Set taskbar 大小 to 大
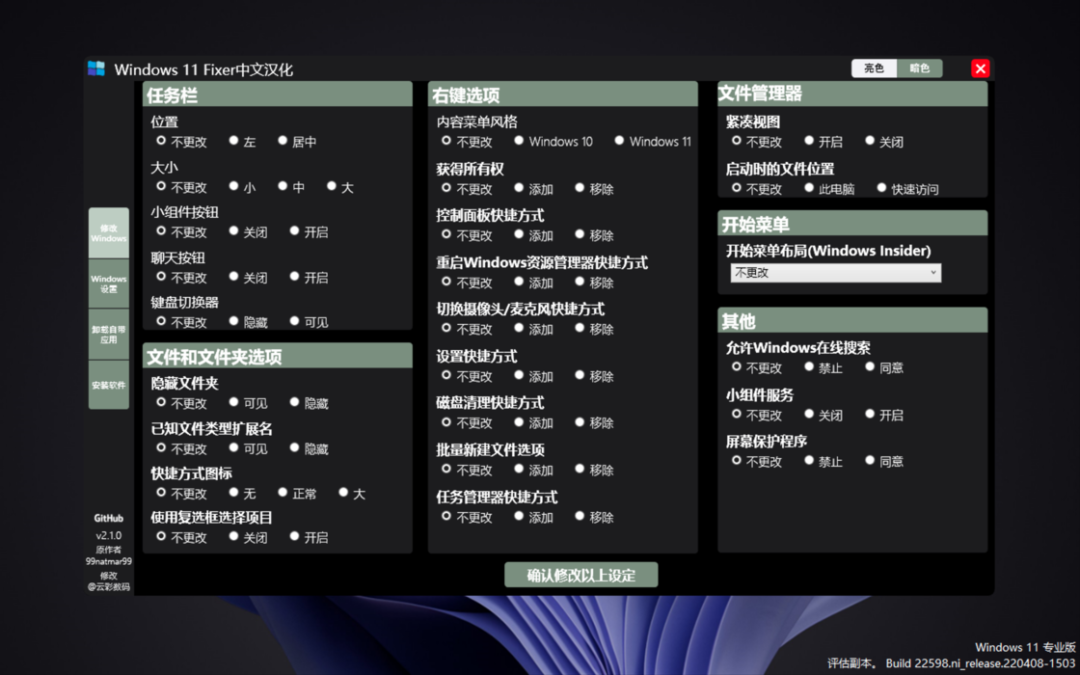1080x675 pixels. [340, 187]
